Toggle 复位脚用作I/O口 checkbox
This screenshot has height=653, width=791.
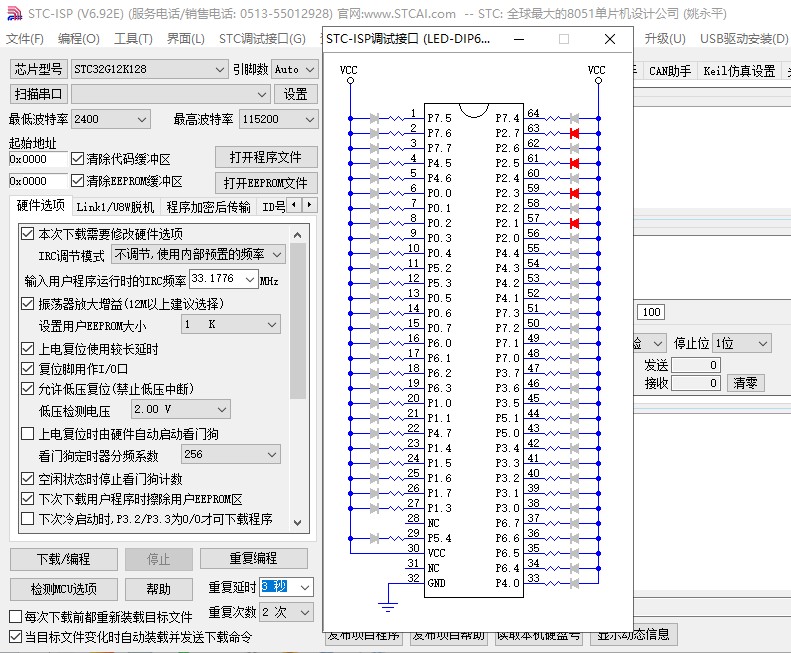[27, 368]
